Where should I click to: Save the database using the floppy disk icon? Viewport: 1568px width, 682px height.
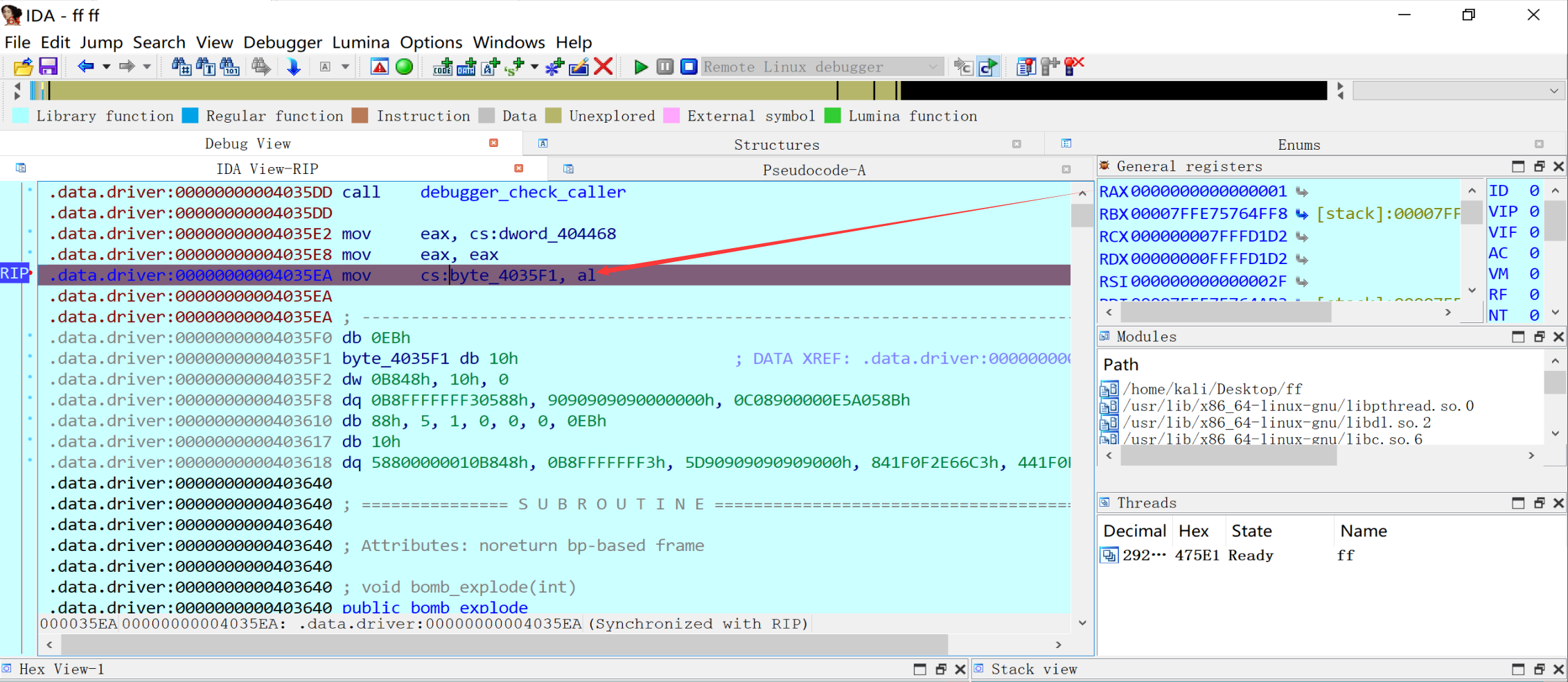pos(48,67)
